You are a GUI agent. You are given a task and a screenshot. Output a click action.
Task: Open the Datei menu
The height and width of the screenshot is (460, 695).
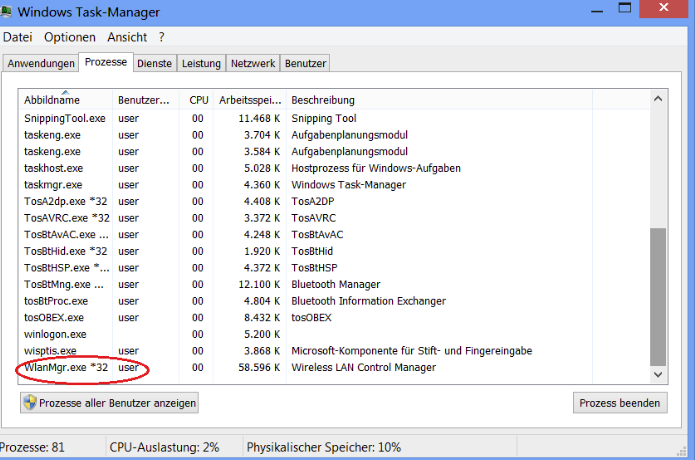pyautogui.click(x=18, y=37)
